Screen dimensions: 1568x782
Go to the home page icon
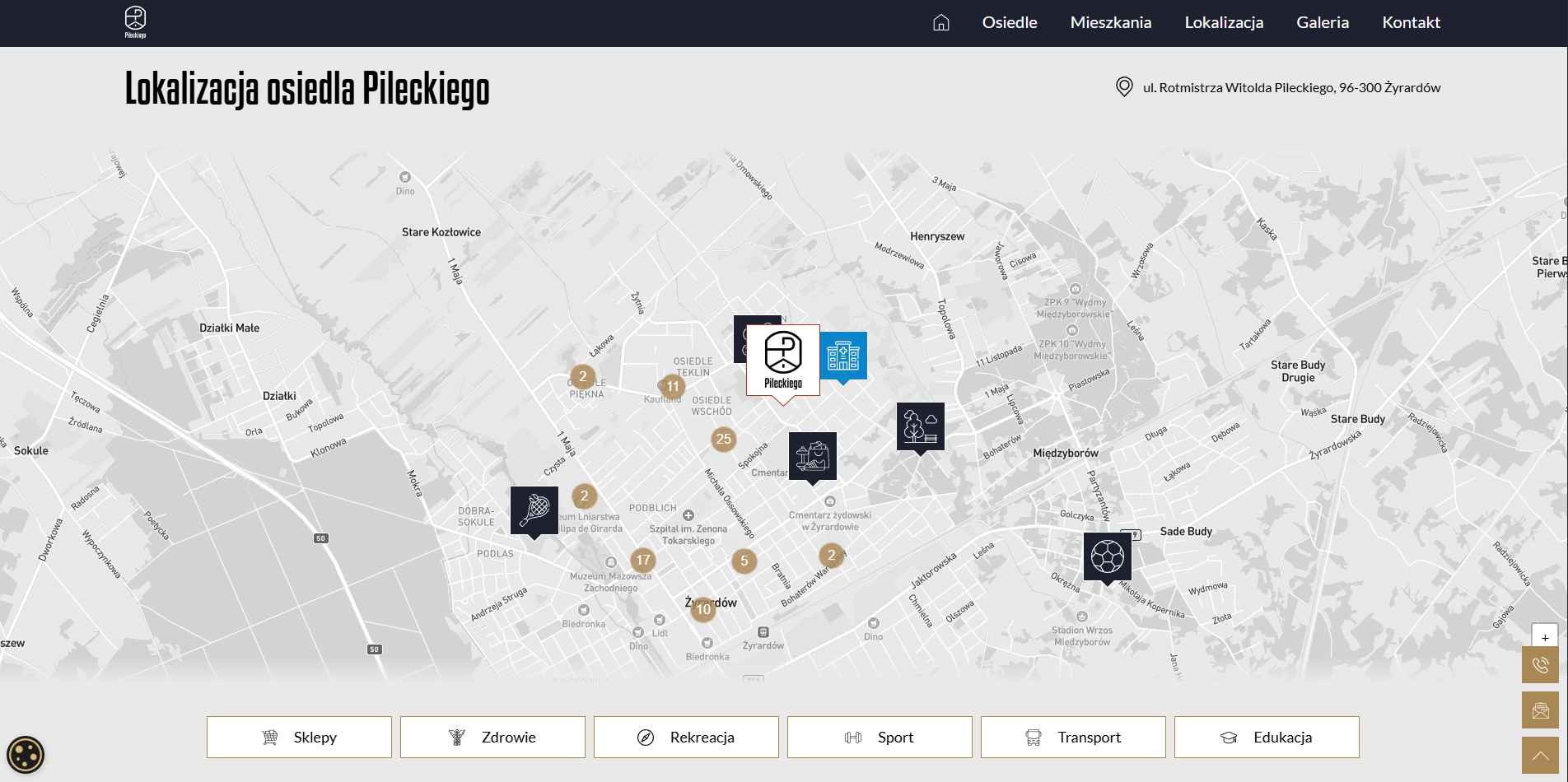[x=941, y=22]
